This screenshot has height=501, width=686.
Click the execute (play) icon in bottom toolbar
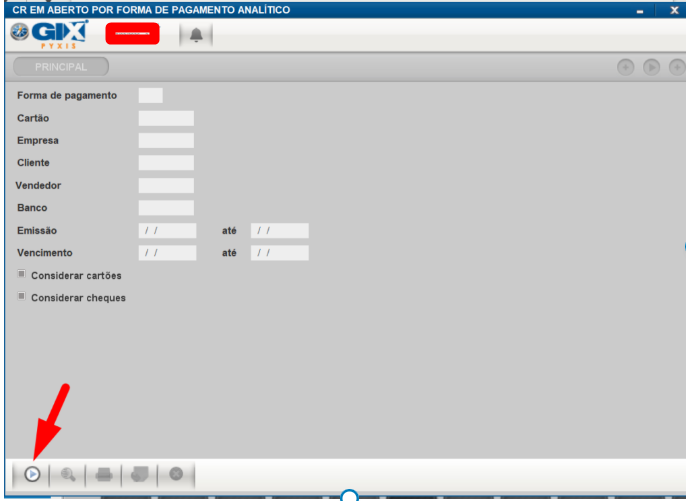tap(32, 474)
